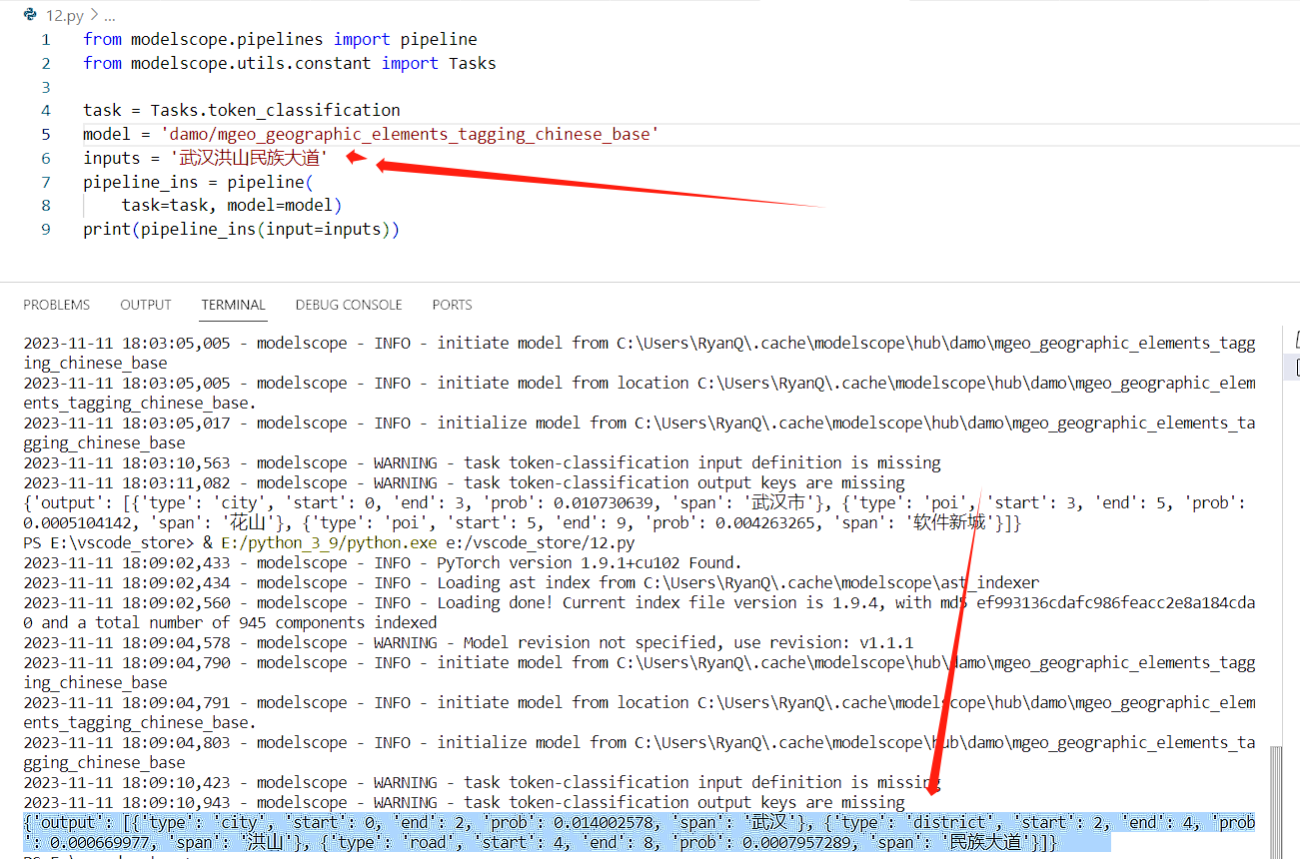Screen dimensions: 1300x859
Task: Select line number 6 in the gutter
Action: tap(46, 158)
